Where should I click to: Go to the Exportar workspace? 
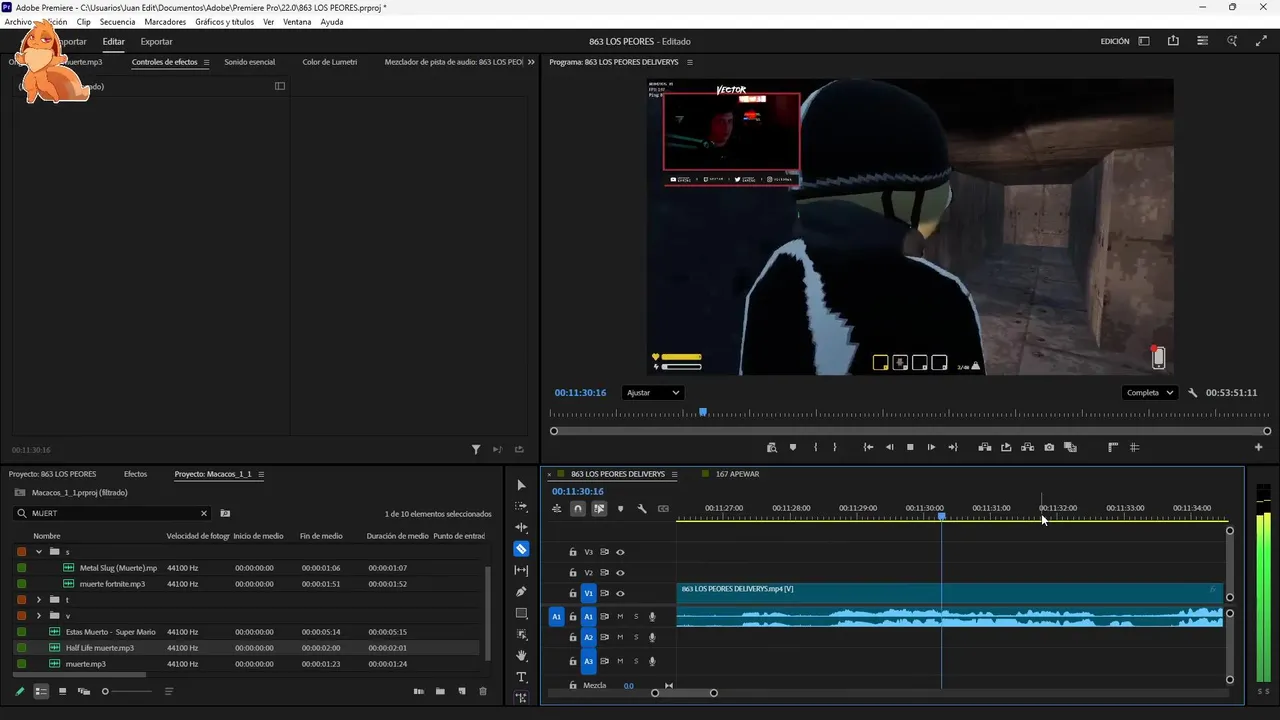click(156, 42)
